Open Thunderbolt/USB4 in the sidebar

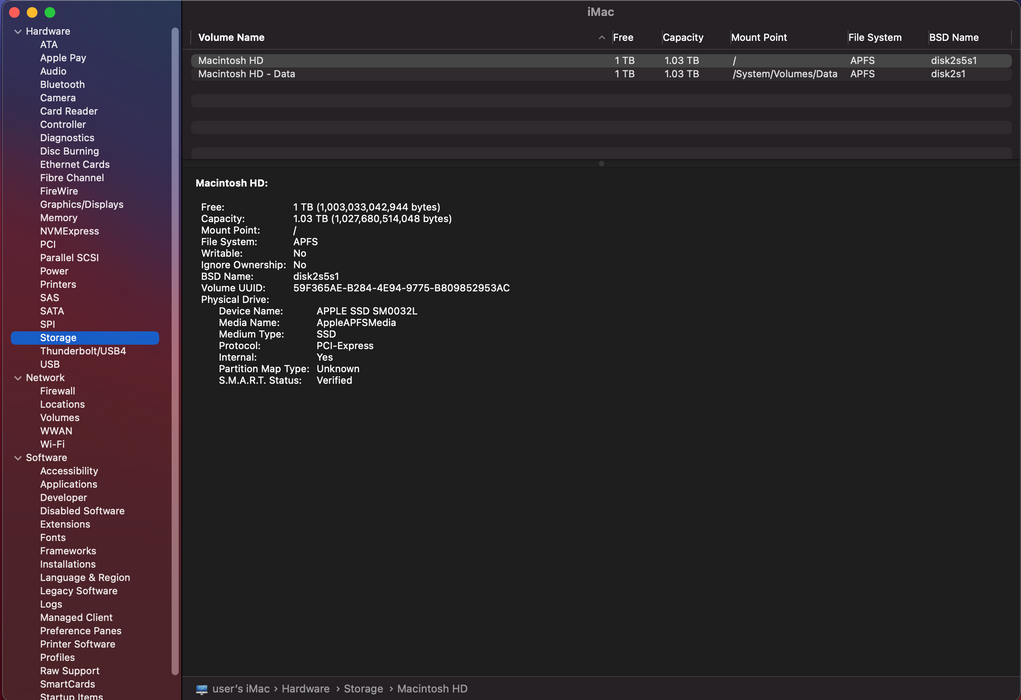tap(83, 351)
